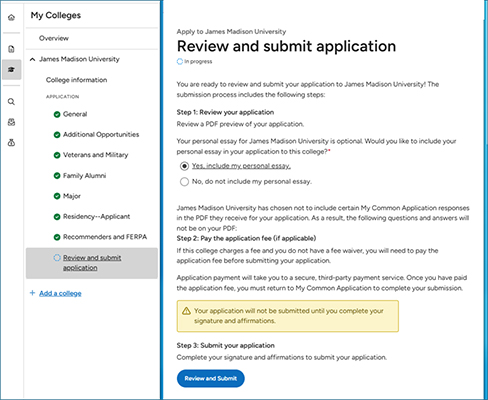The height and width of the screenshot is (400, 488).
Task: Go to the General application section
Action: (75, 114)
